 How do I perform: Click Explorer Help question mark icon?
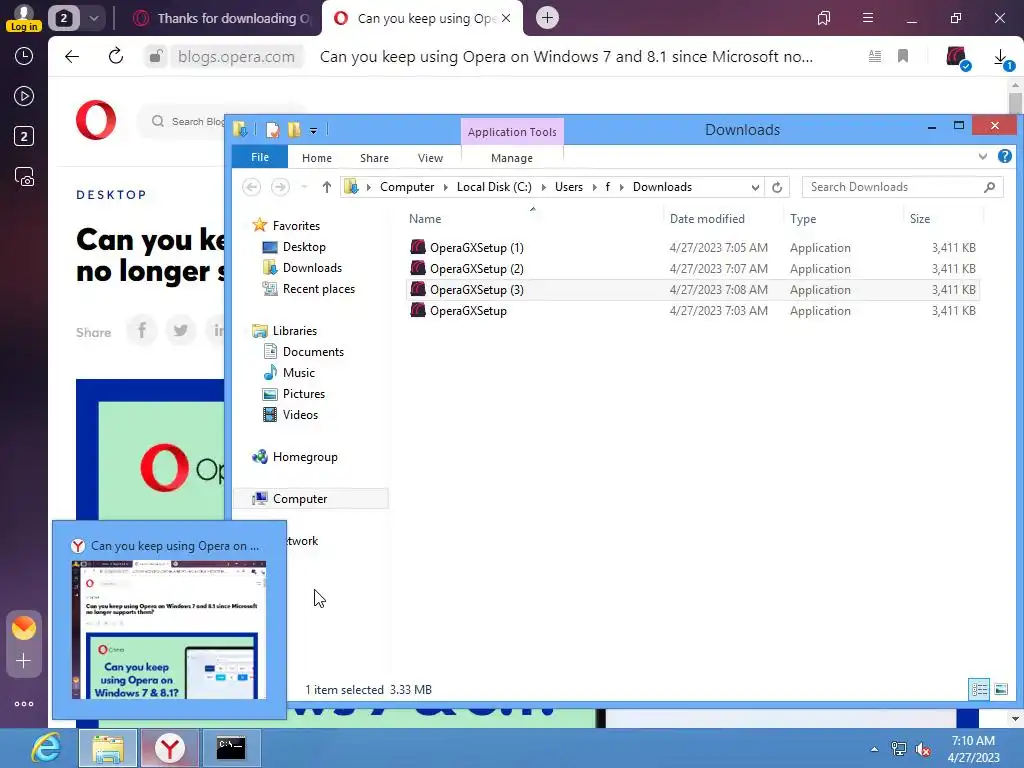point(1005,157)
